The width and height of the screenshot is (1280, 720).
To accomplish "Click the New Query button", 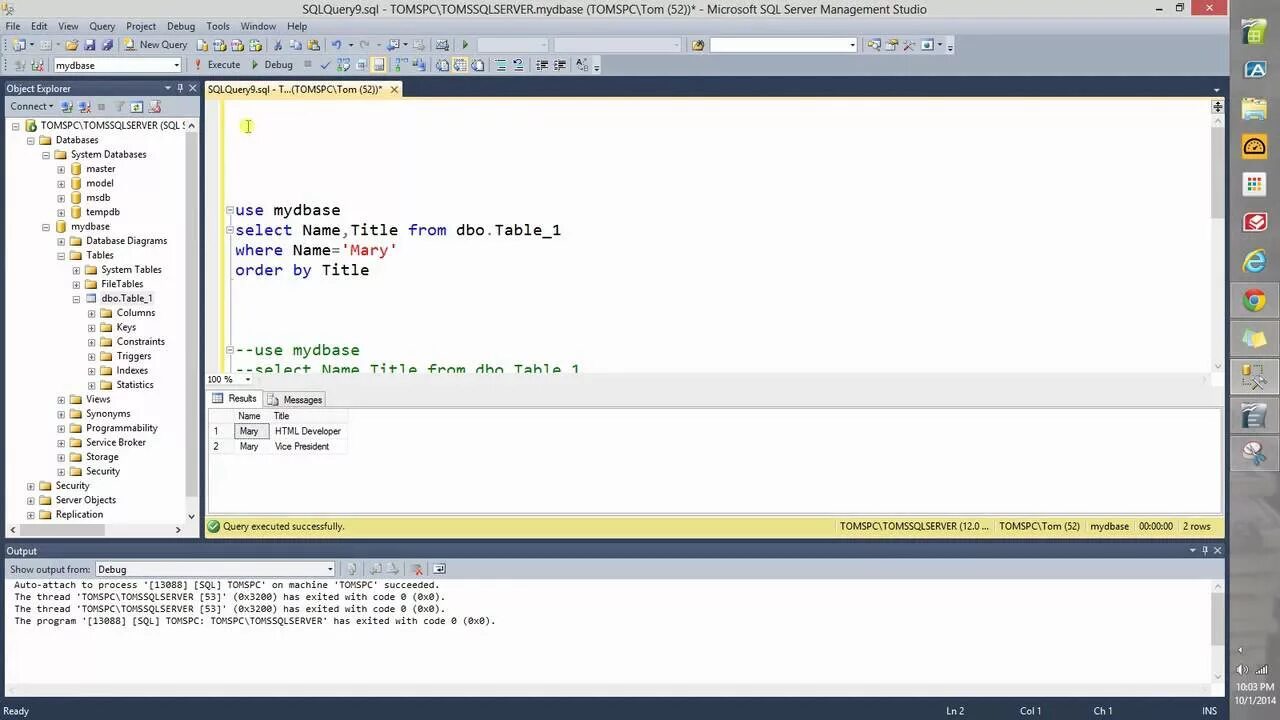I will [x=155, y=45].
